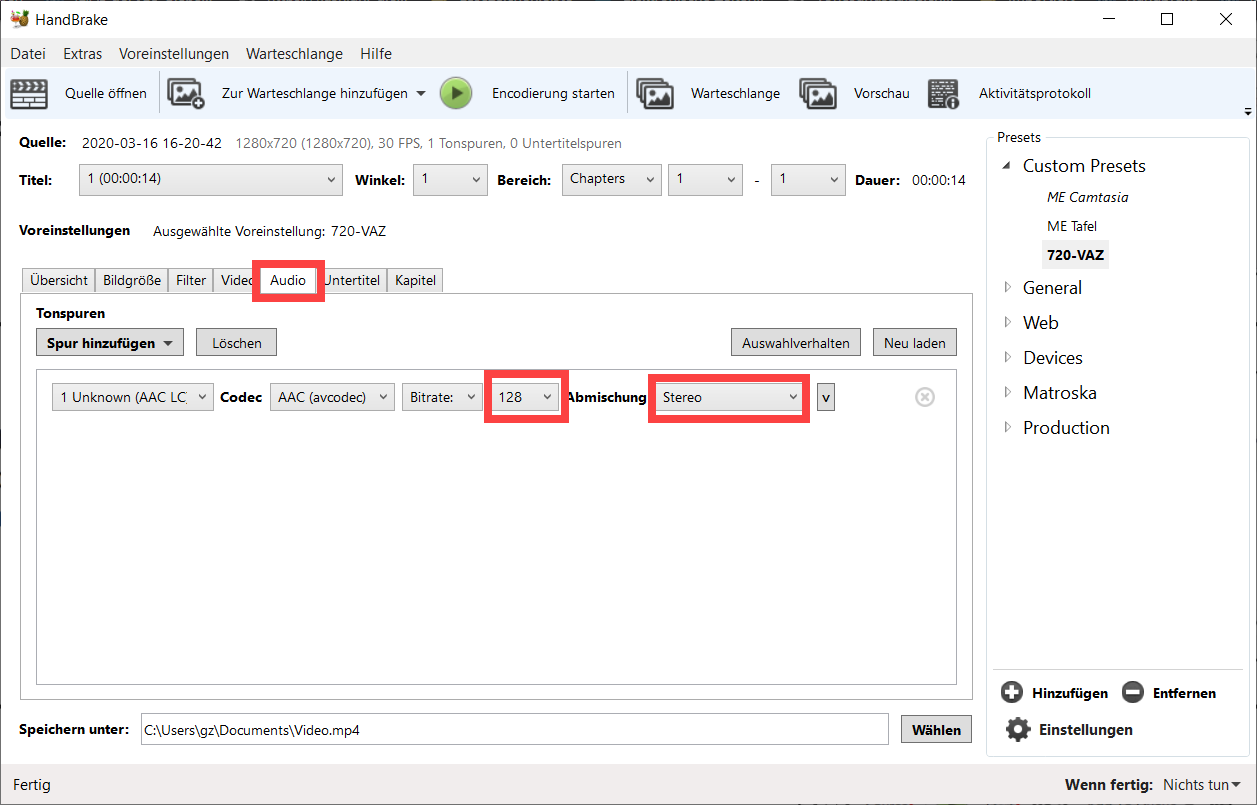Expand the Devices presets group
The image size is (1257, 805).
pyautogui.click(x=1007, y=358)
